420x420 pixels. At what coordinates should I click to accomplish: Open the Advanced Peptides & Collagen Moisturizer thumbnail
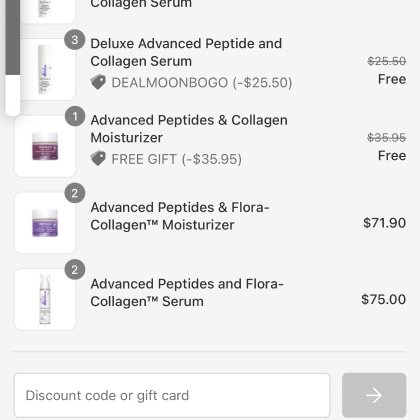[45, 146]
